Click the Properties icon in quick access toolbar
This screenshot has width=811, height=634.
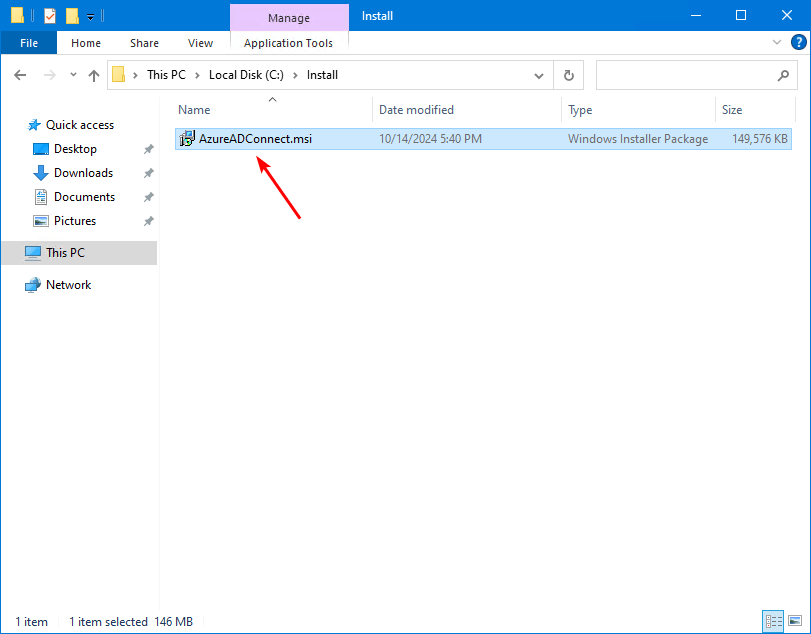50,16
